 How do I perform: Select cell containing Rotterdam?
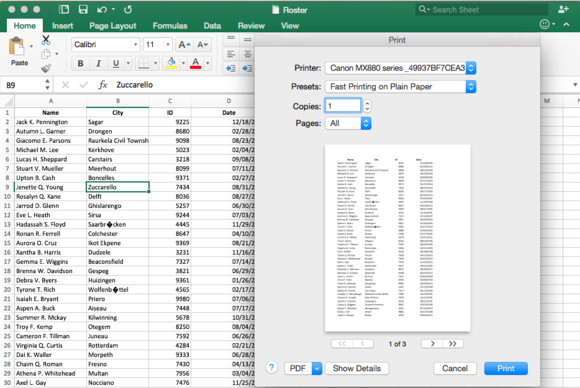pyautogui.click(x=118, y=345)
